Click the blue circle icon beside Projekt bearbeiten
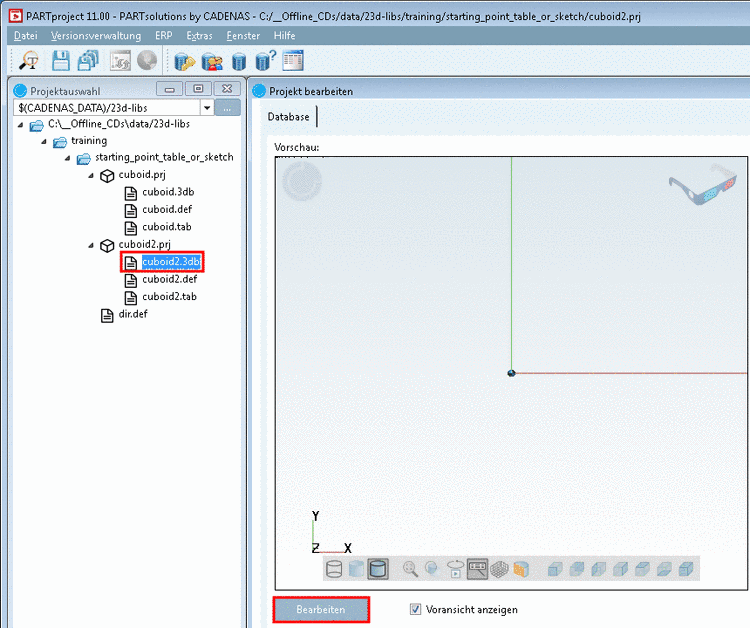This screenshot has height=628, width=750. pyautogui.click(x=259, y=91)
